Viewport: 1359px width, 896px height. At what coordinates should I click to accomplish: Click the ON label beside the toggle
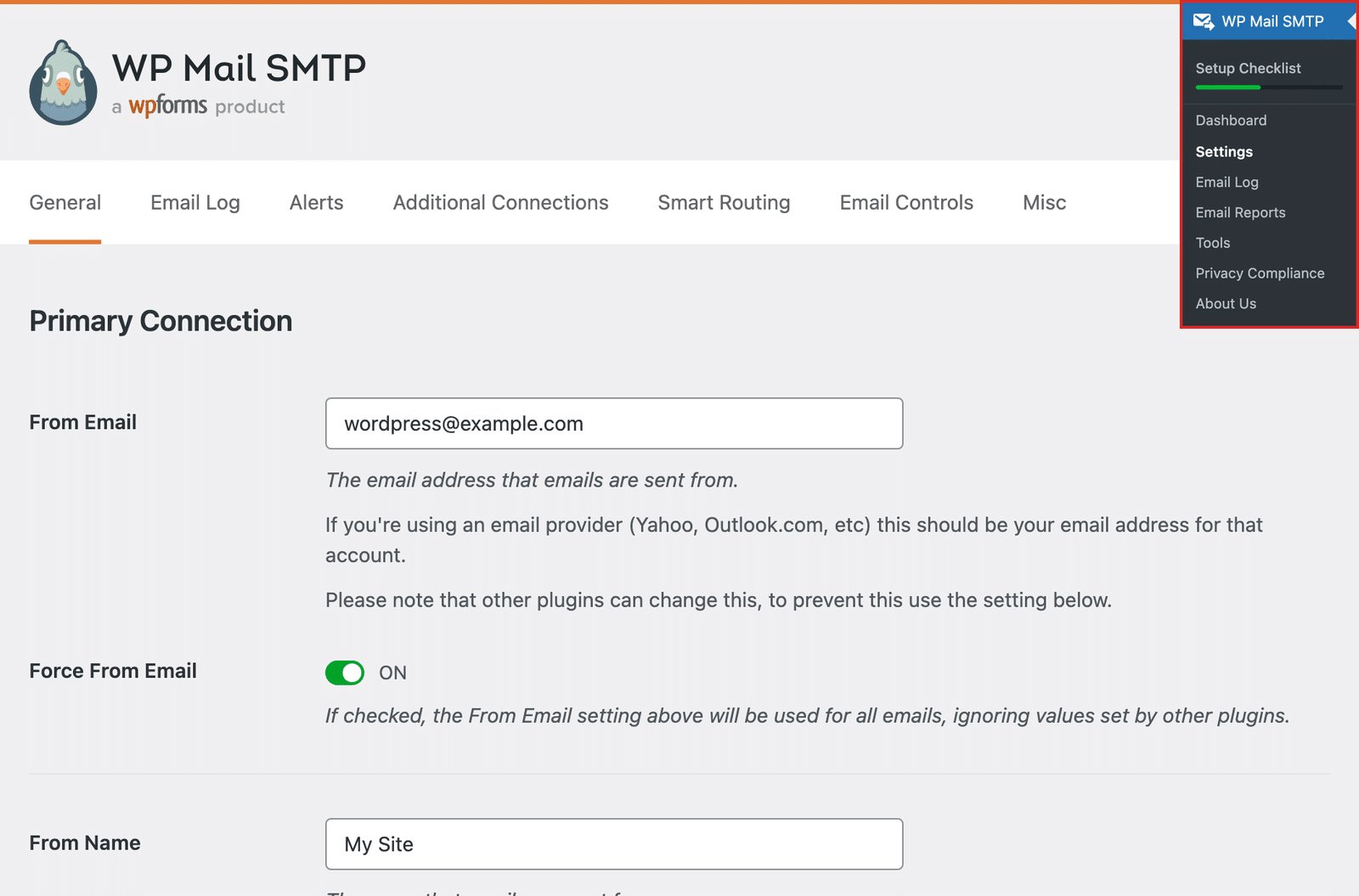(x=392, y=673)
